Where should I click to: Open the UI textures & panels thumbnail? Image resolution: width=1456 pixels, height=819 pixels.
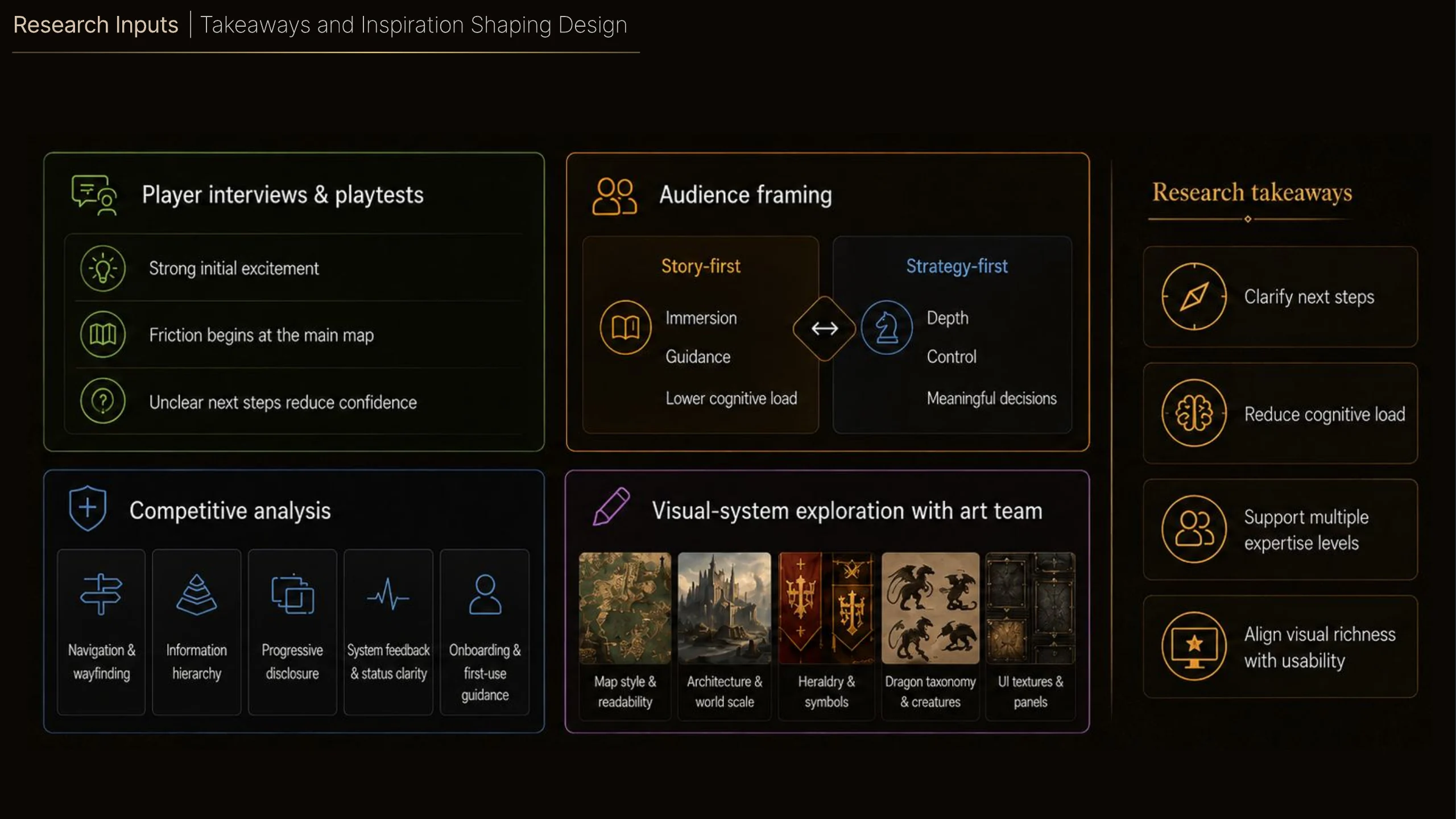pyautogui.click(x=1031, y=608)
